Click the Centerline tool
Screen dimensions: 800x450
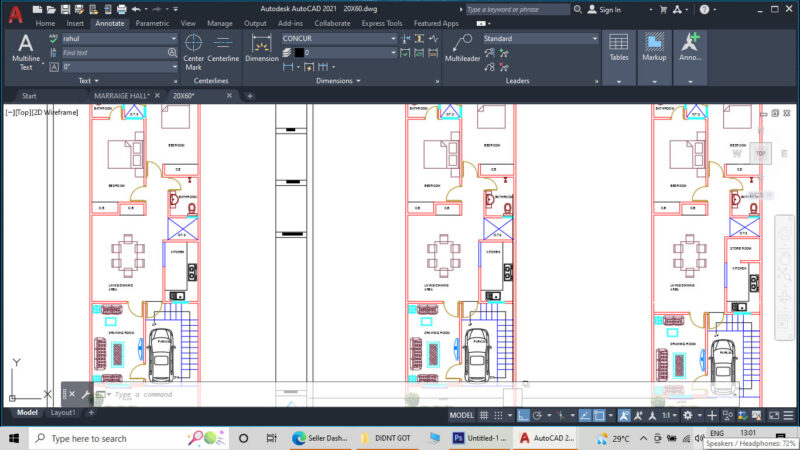pos(223,49)
